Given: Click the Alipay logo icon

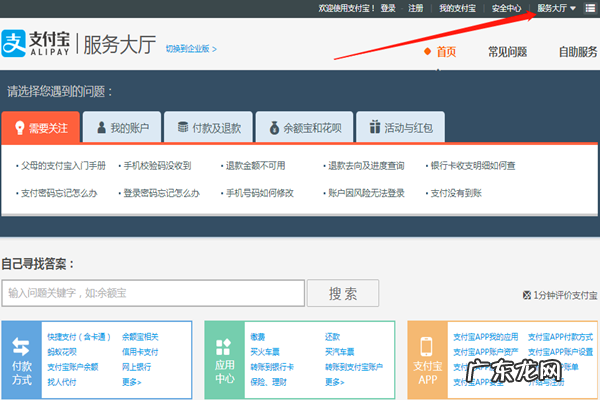Looking at the screenshot, I should (x=14, y=43).
